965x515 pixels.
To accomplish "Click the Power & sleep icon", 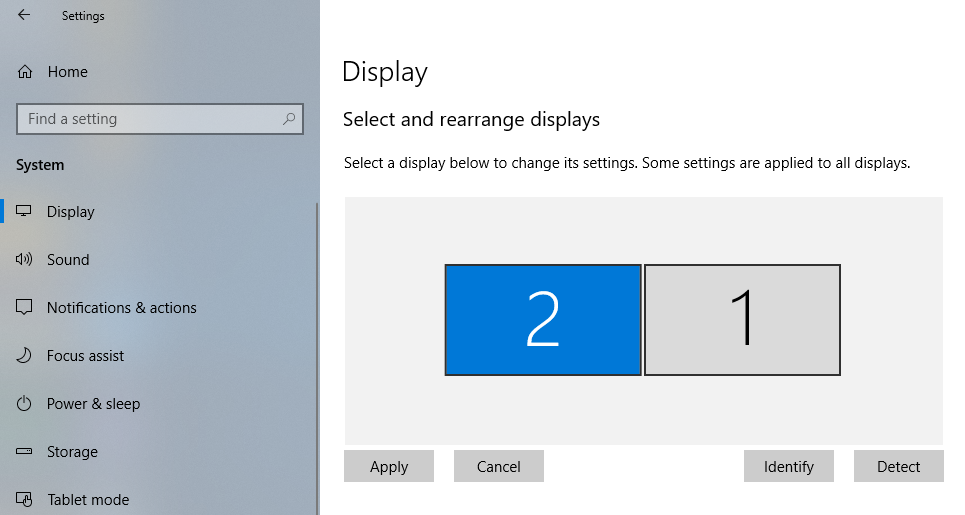I will click(24, 404).
